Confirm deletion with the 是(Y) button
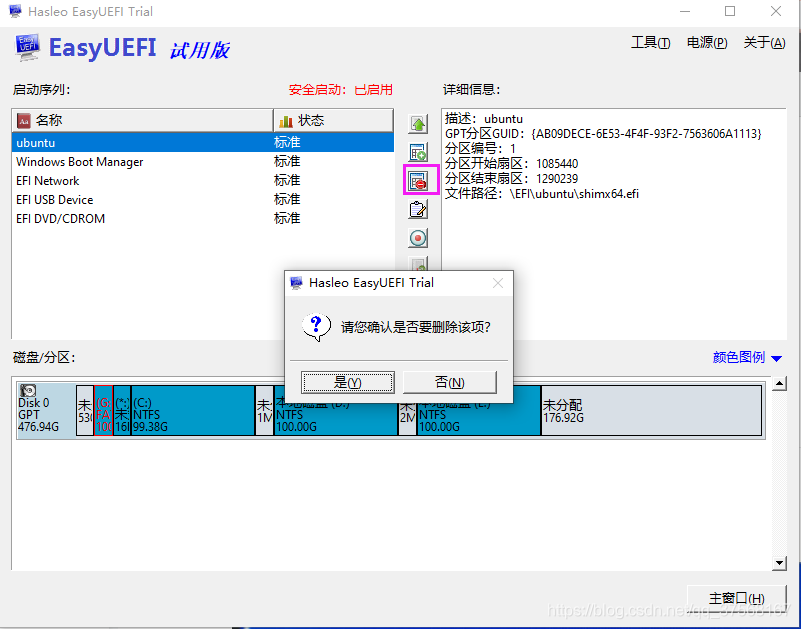801x629 pixels. (347, 382)
